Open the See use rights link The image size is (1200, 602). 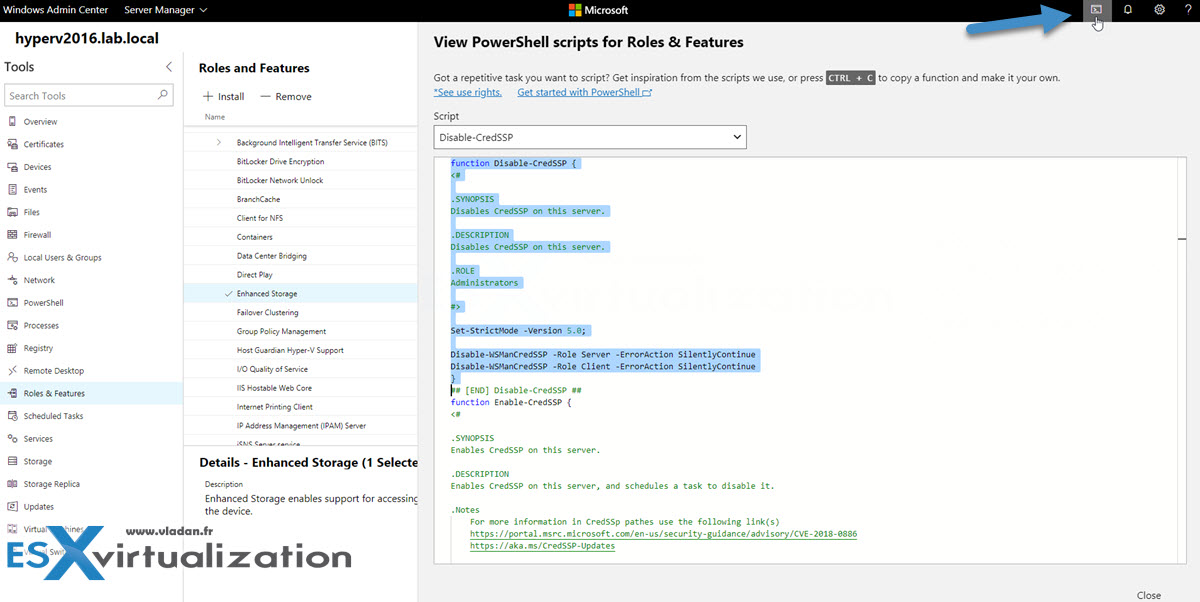(x=468, y=92)
